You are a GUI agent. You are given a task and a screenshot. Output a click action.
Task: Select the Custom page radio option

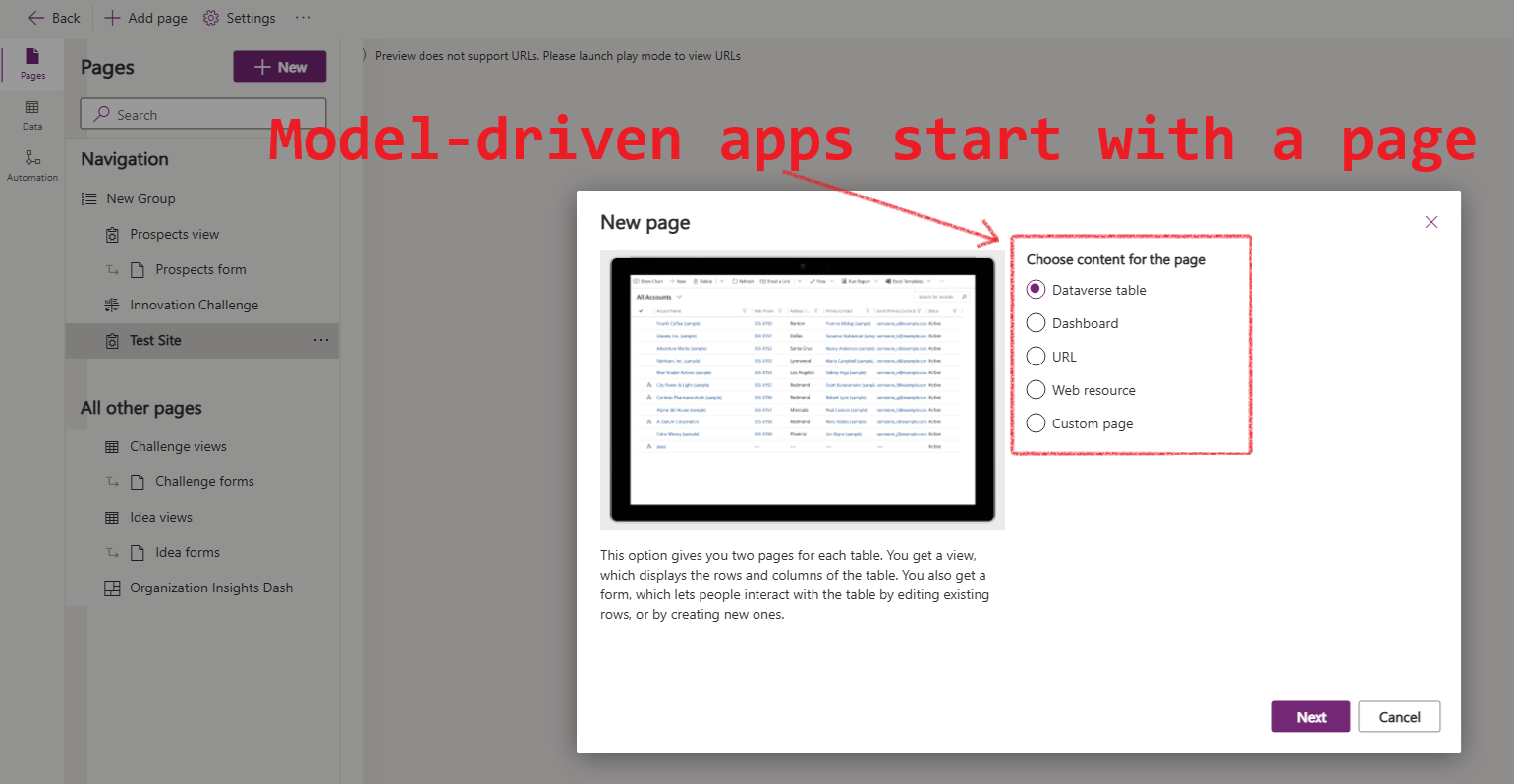point(1036,423)
